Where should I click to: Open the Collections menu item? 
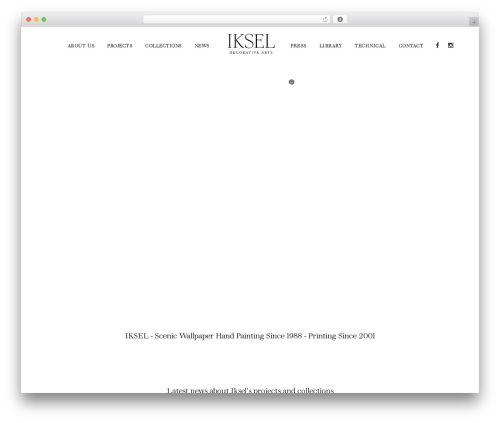coord(163,46)
